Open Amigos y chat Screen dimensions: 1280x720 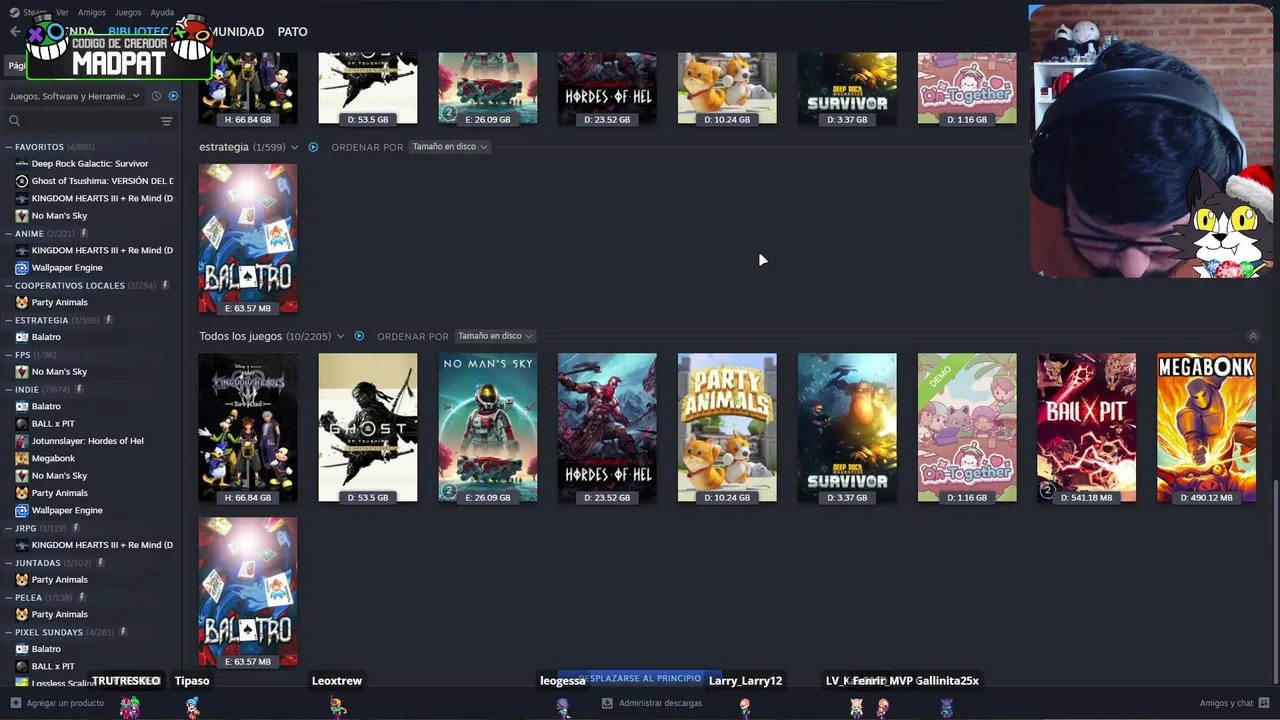[x=1226, y=703]
